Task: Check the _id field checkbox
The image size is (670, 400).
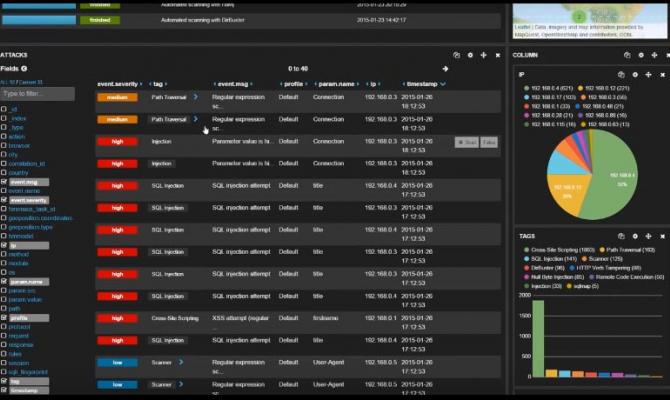Action: (x=4, y=109)
